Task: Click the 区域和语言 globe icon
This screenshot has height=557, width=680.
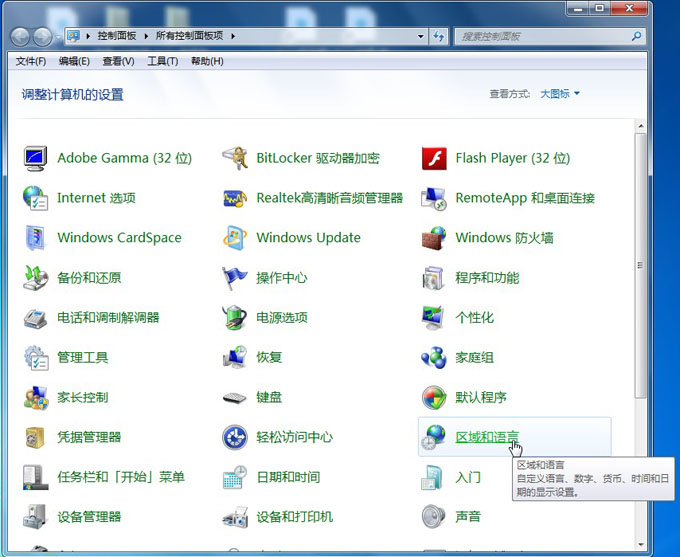Action: coord(434,437)
